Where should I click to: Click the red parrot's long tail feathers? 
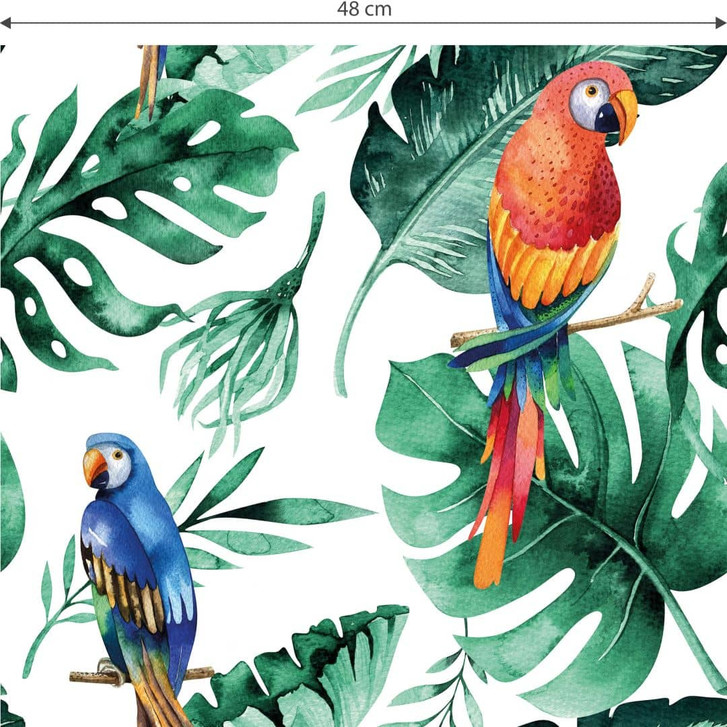[510, 470]
